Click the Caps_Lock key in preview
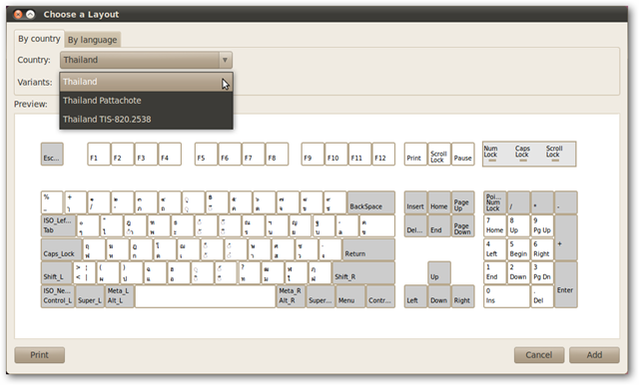The width and height of the screenshot is (639, 385). [x=62, y=249]
